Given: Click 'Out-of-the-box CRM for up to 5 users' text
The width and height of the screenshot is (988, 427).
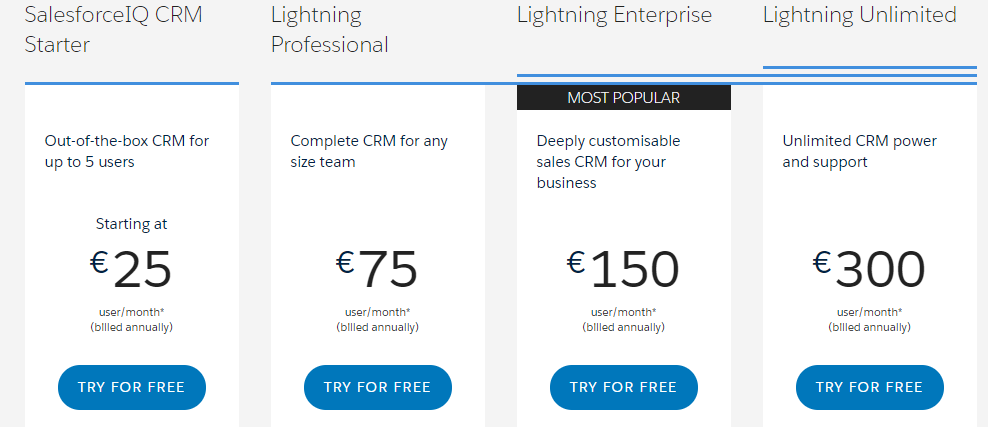Looking at the screenshot, I should tap(127, 151).
